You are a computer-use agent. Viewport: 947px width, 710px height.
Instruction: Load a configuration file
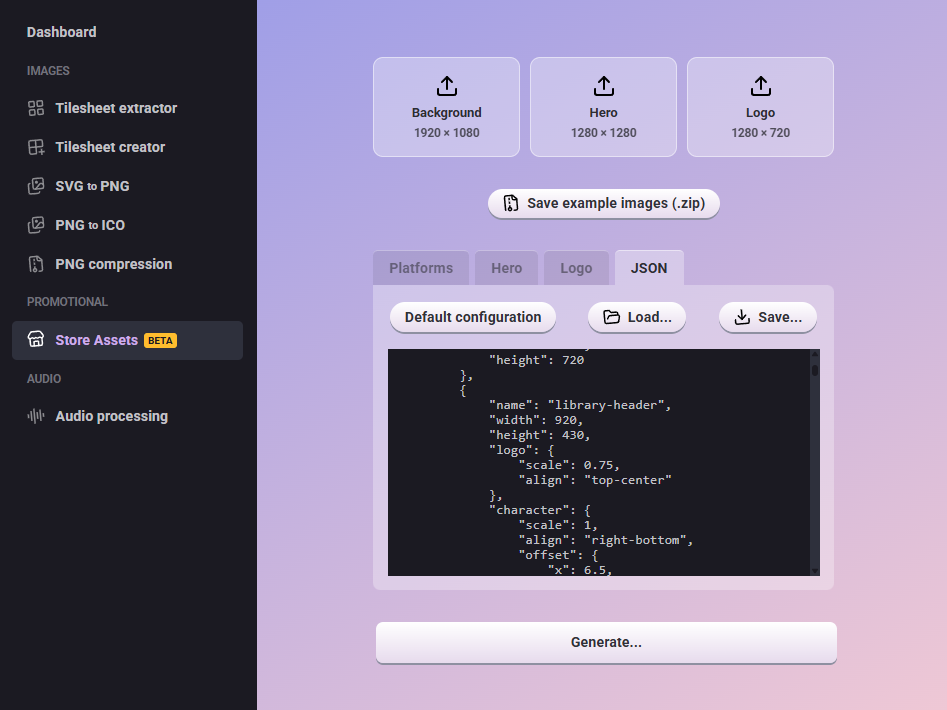coord(636,317)
